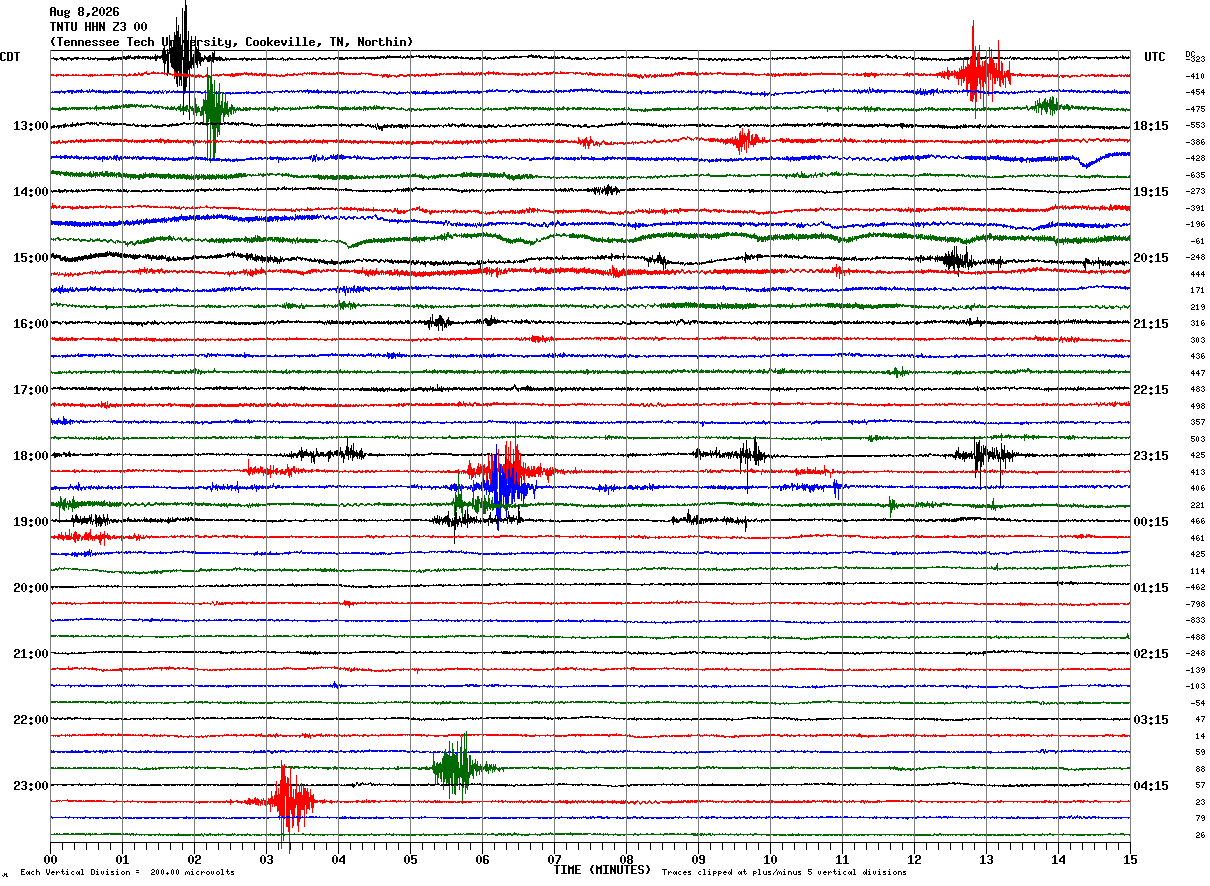
Task: Click the 18:15 UTC time label
Action: (1151, 126)
